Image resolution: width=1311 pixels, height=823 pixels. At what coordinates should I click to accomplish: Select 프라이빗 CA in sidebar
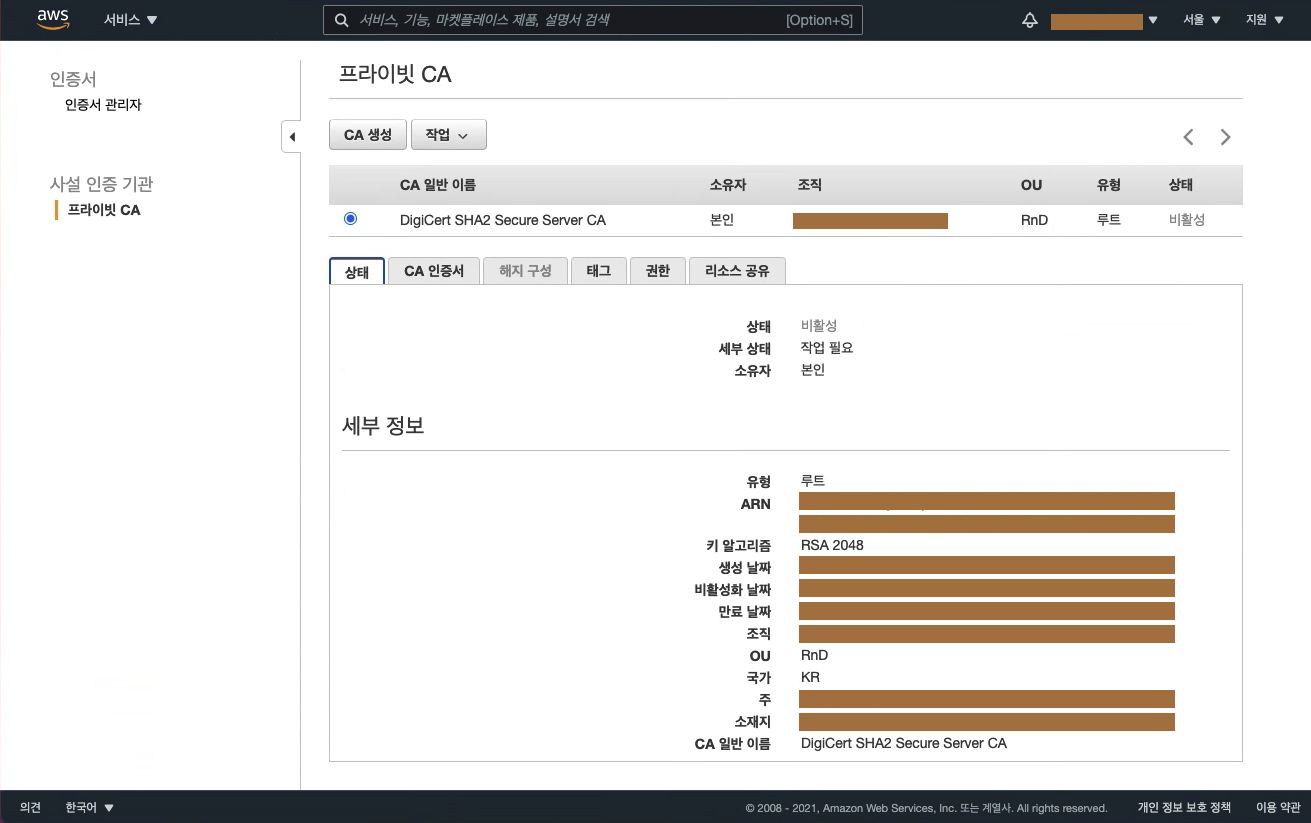[104, 210]
